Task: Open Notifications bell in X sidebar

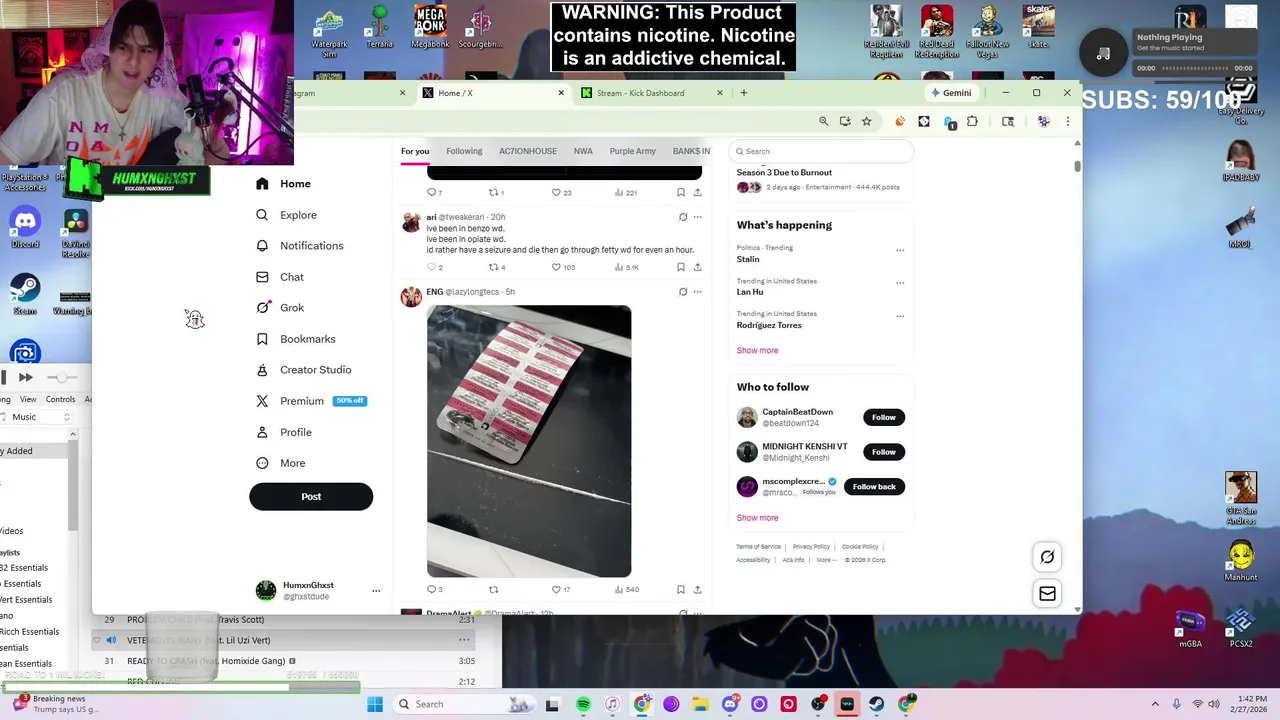Action: coord(262,246)
